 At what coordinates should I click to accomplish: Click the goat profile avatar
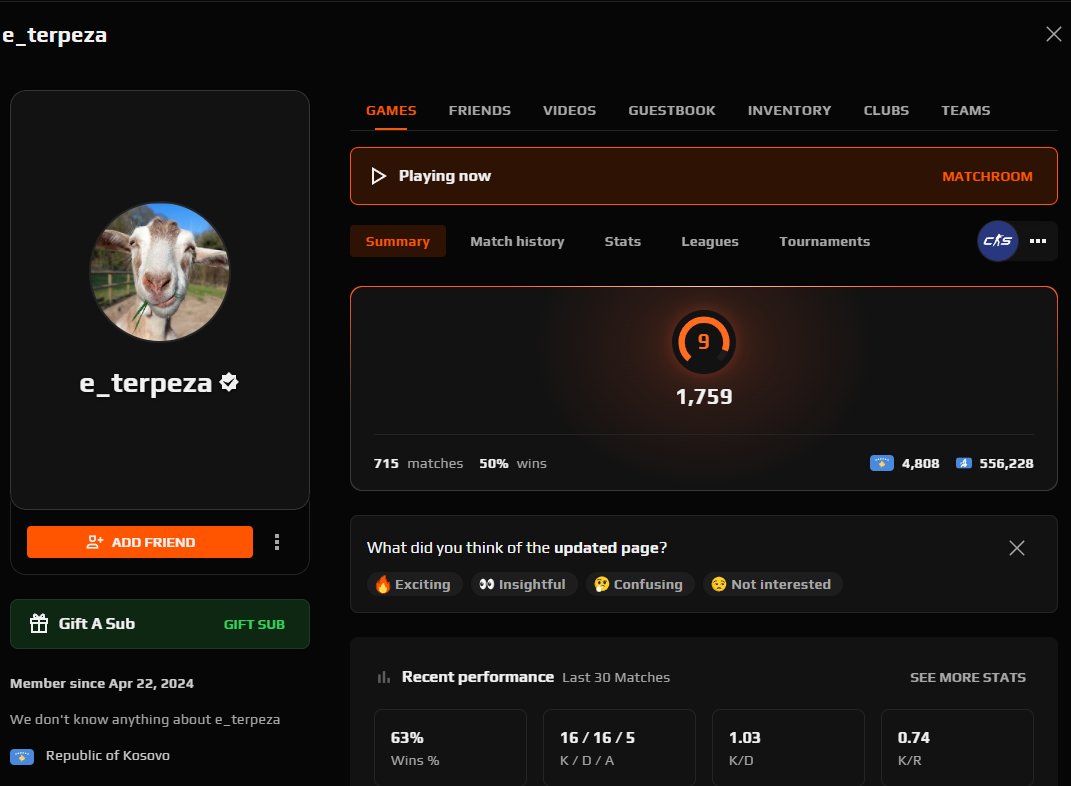click(x=160, y=272)
